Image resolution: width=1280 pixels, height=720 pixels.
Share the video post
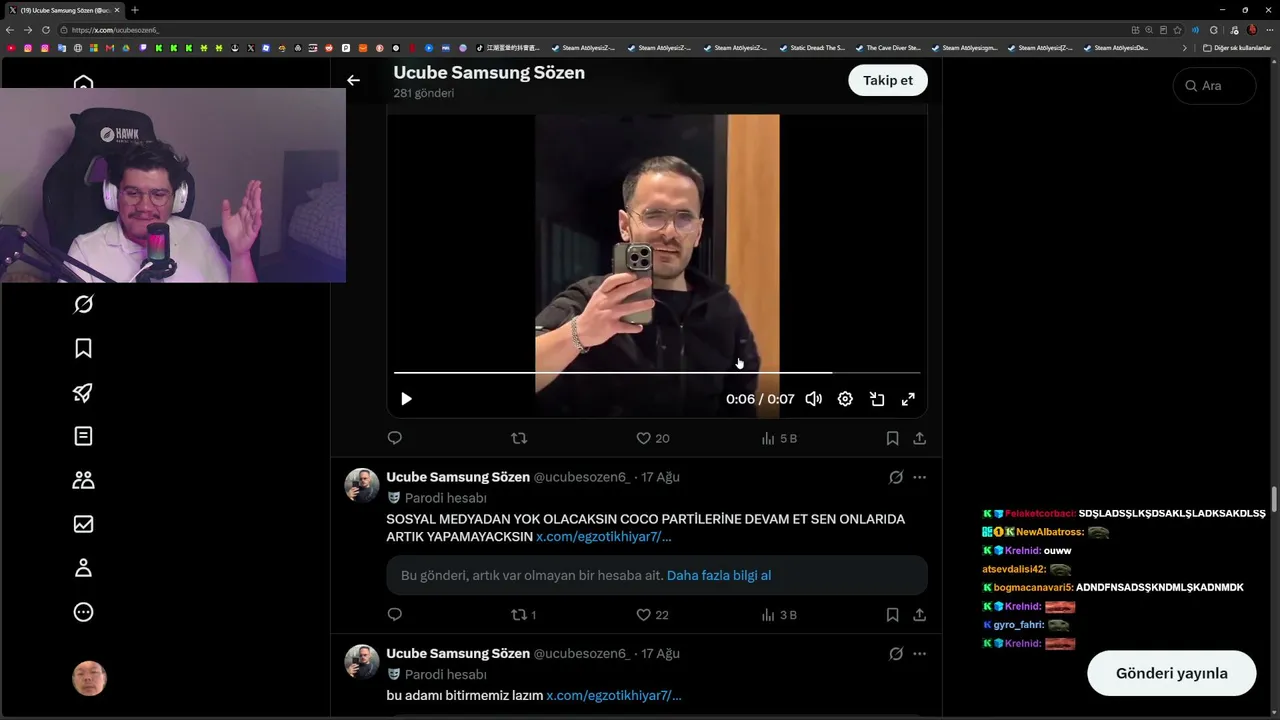tap(919, 438)
